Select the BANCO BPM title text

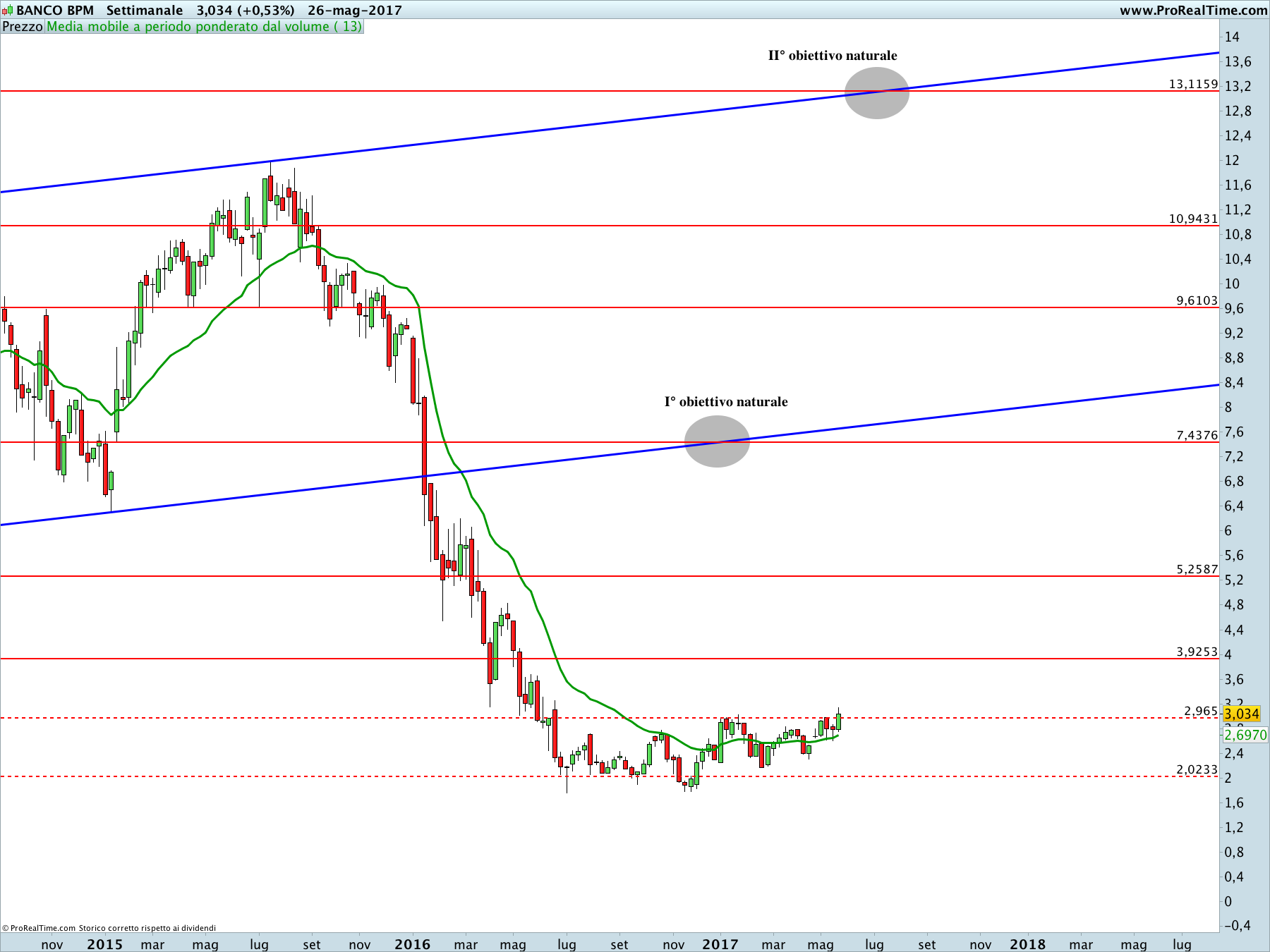coord(55,11)
